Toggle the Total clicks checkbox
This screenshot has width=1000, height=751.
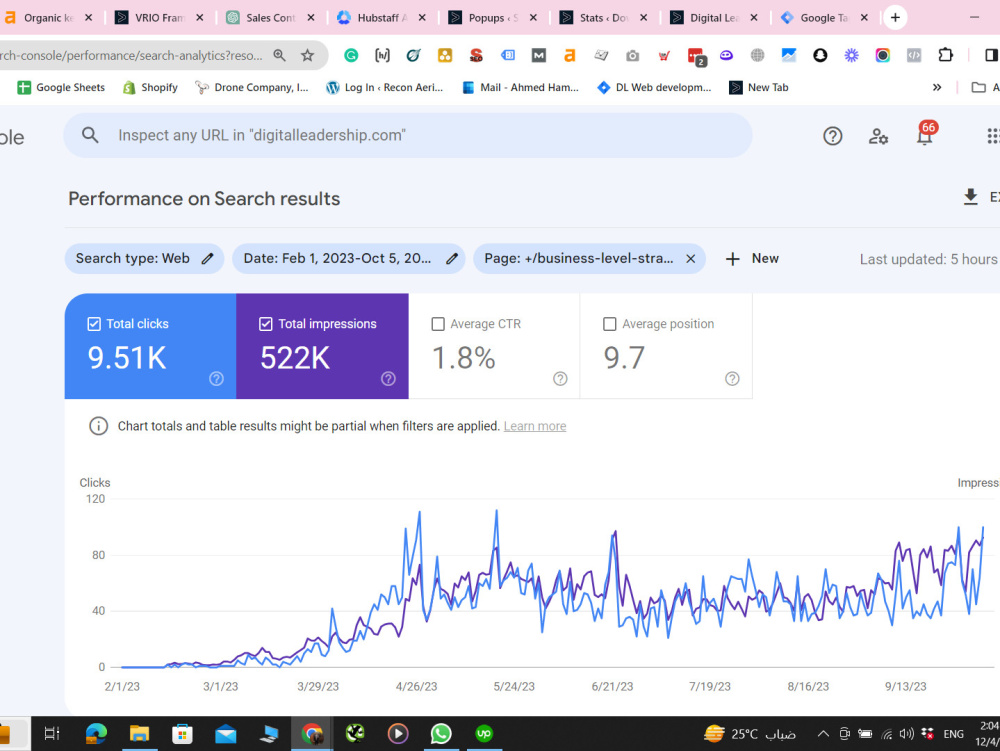[94, 324]
